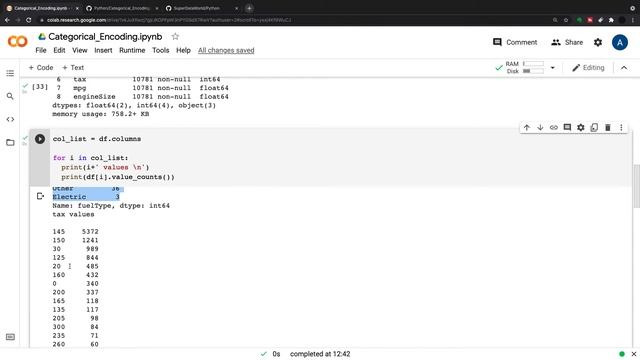Click the RAM Disk usage indicator
The width and height of the screenshot is (640, 360).
524,67
